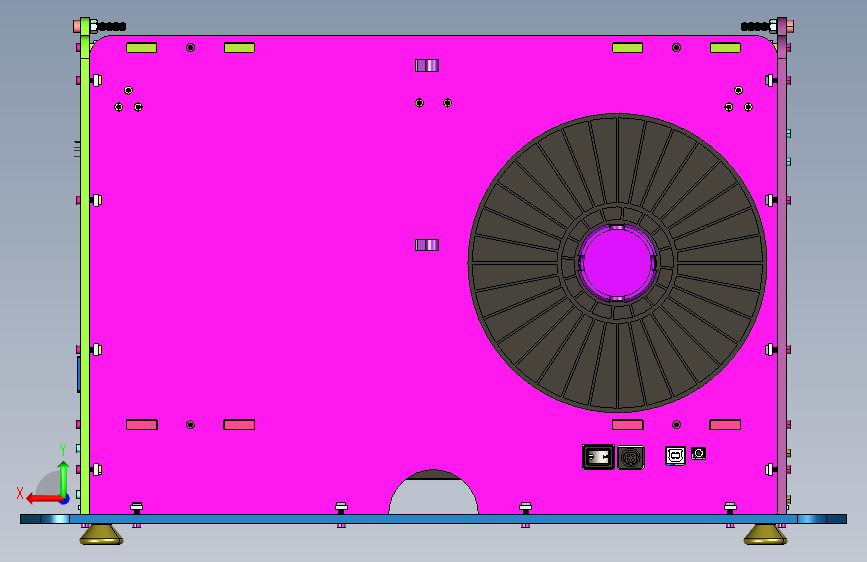Click the screw hole between the bottom-left pink tabs

pyautogui.click(x=190, y=425)
